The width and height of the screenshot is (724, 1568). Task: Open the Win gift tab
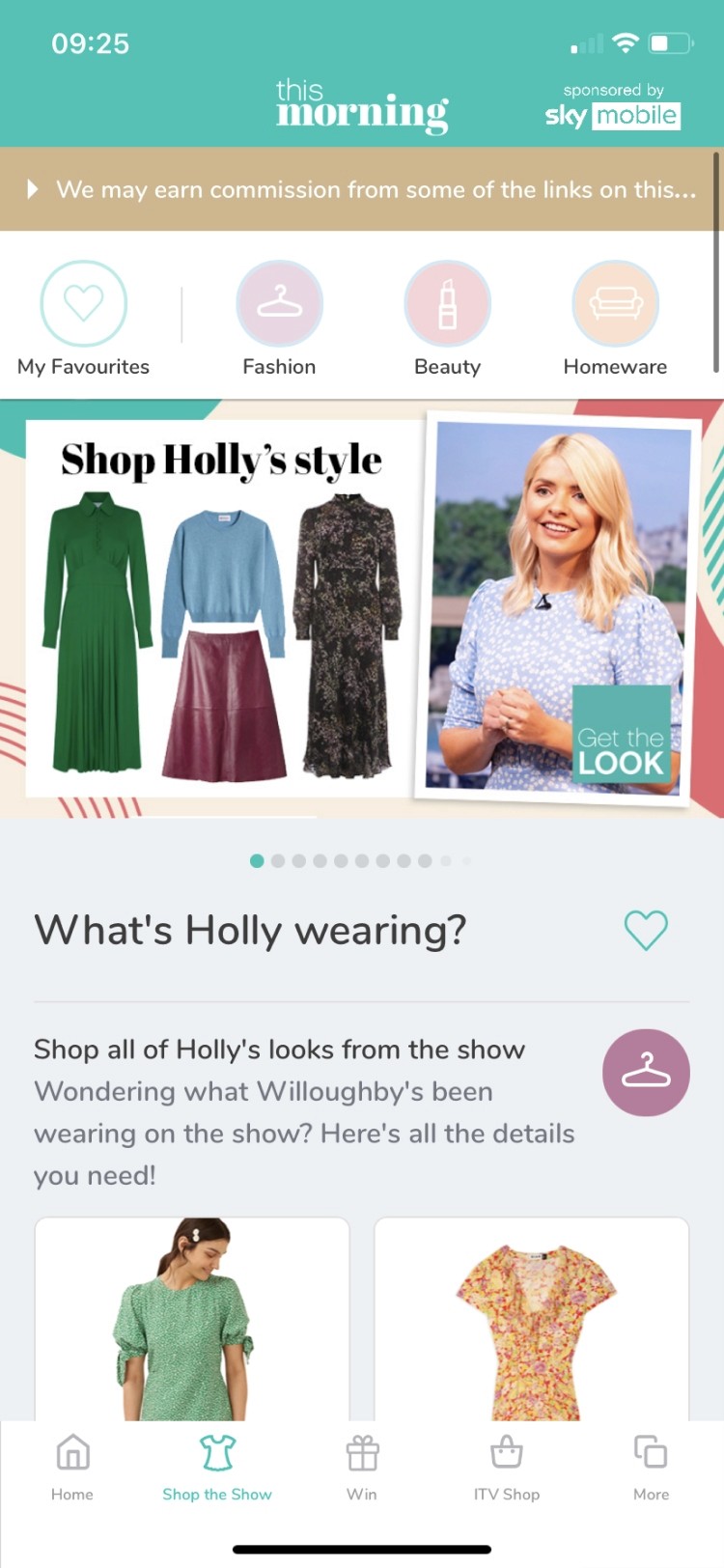(x=362, y=1467)
